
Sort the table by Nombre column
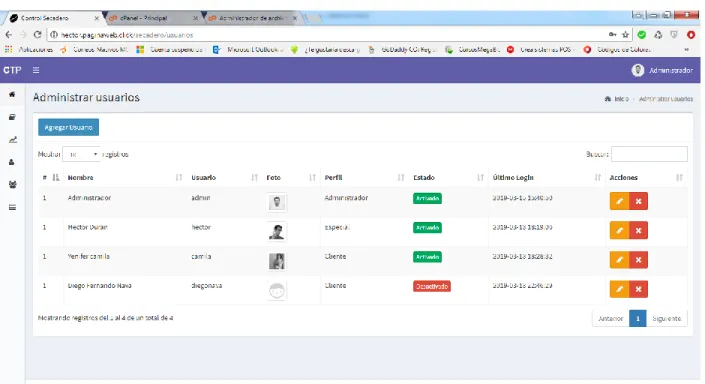tap(80, 178)
